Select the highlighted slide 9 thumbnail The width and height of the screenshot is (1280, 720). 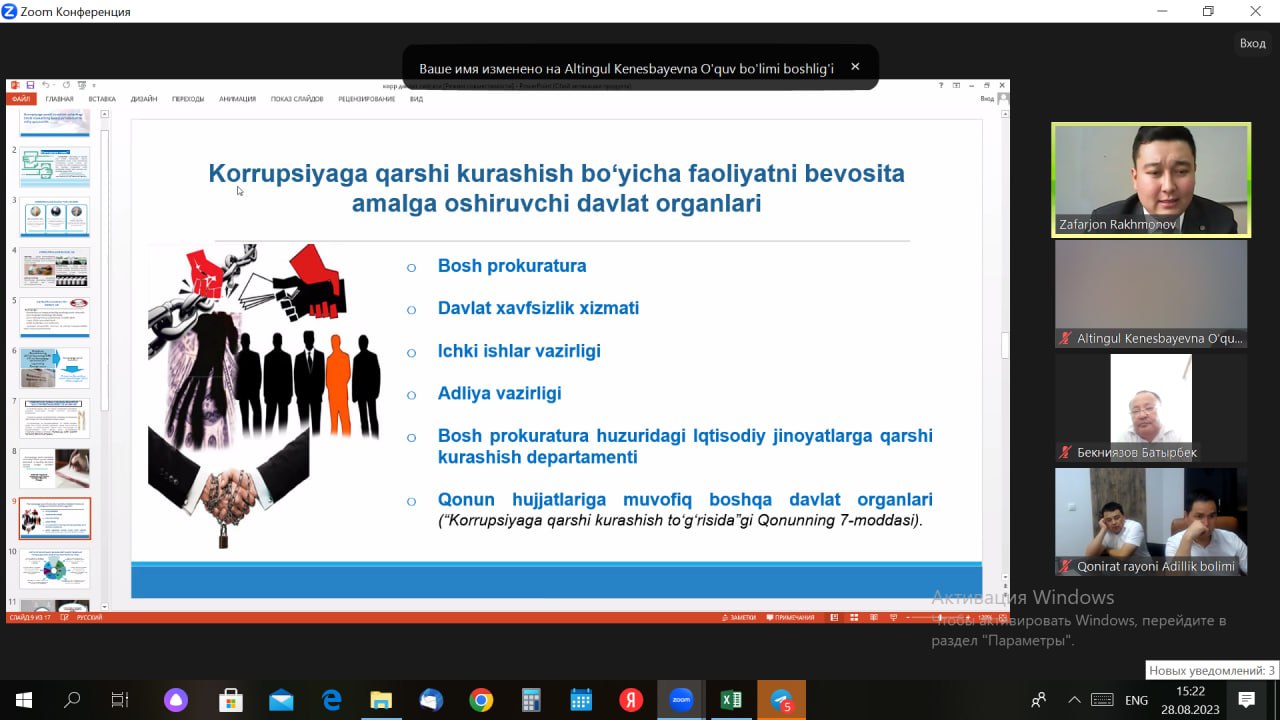point(55,519)
